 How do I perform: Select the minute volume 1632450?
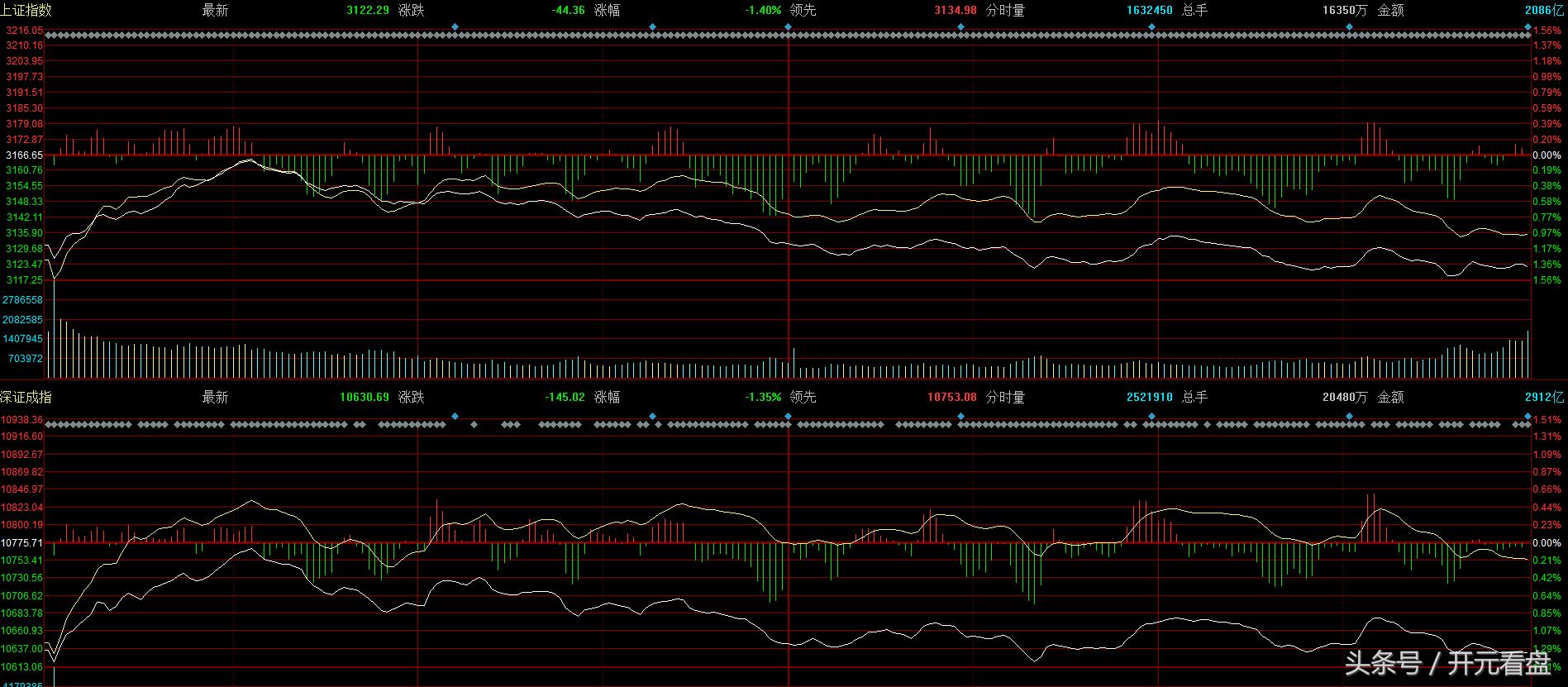(1150, 11)
